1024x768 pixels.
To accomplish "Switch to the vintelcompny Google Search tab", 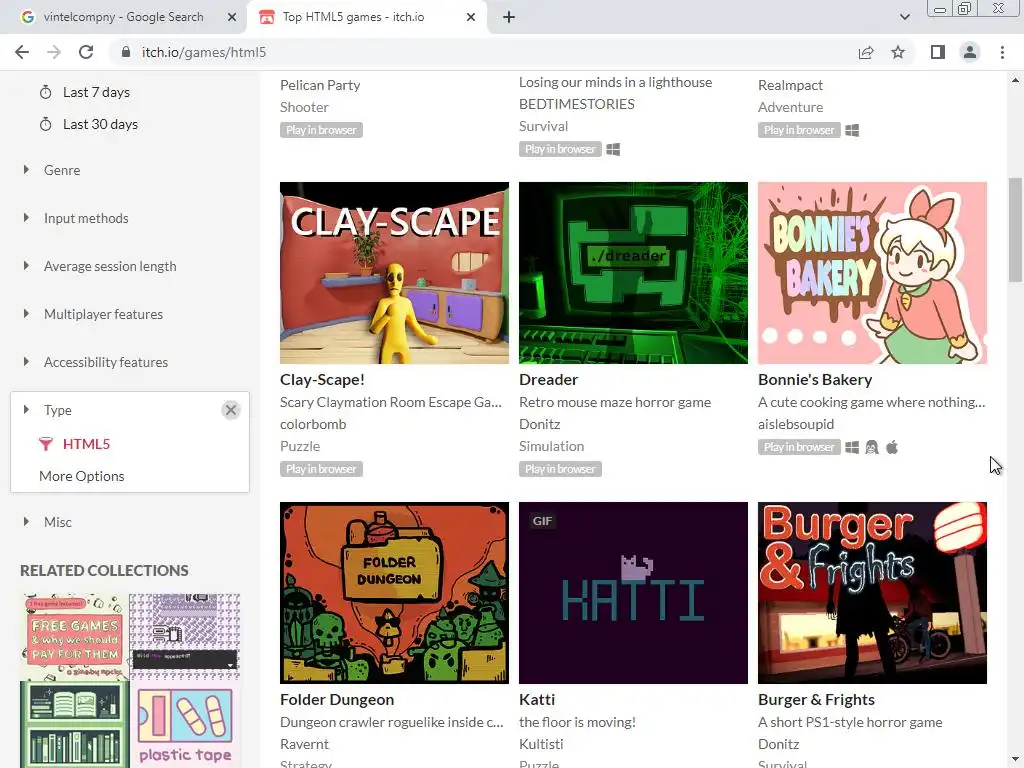I will (123, 17).
